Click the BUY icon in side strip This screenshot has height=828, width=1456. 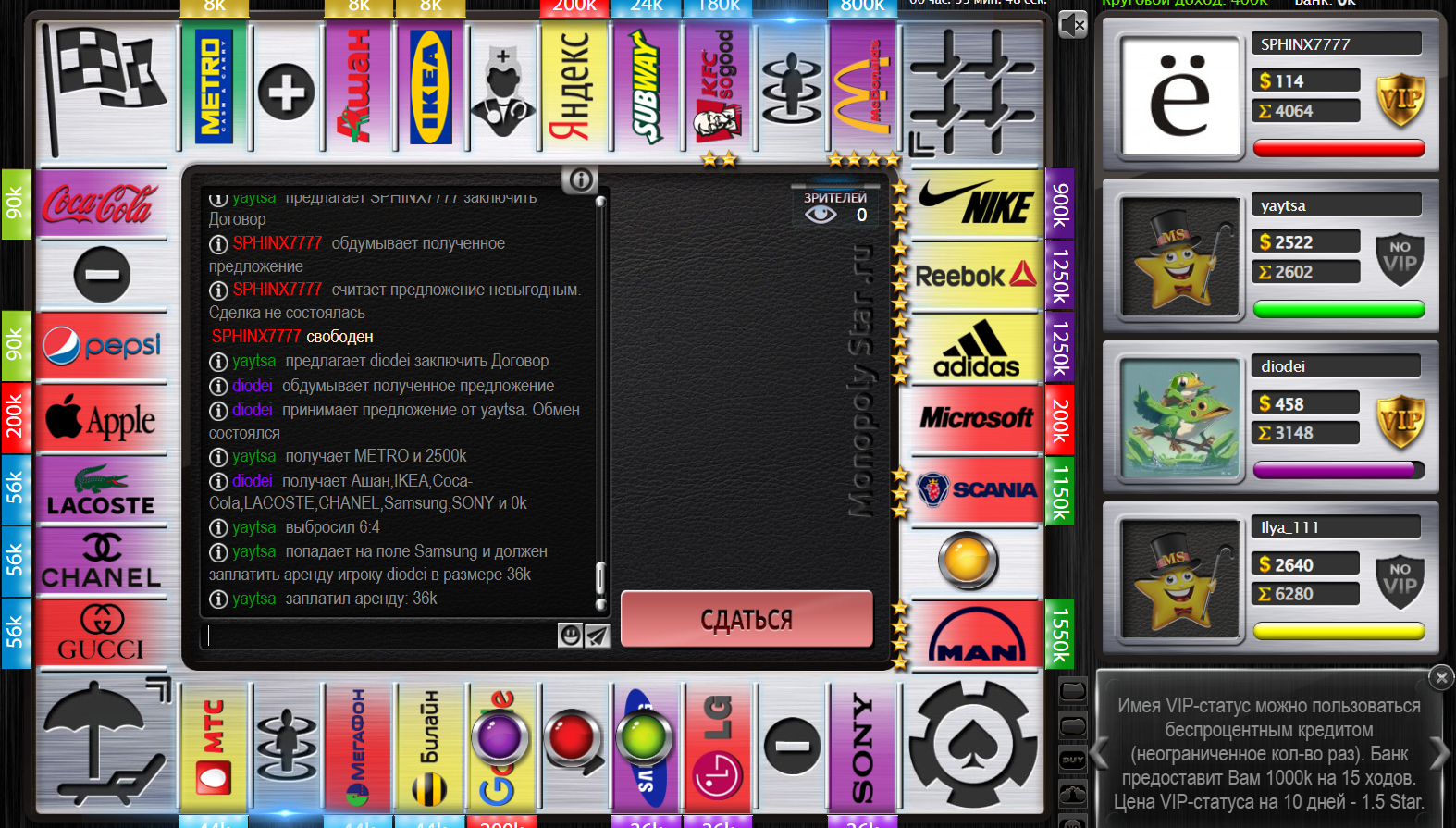tap(1073, 760)
